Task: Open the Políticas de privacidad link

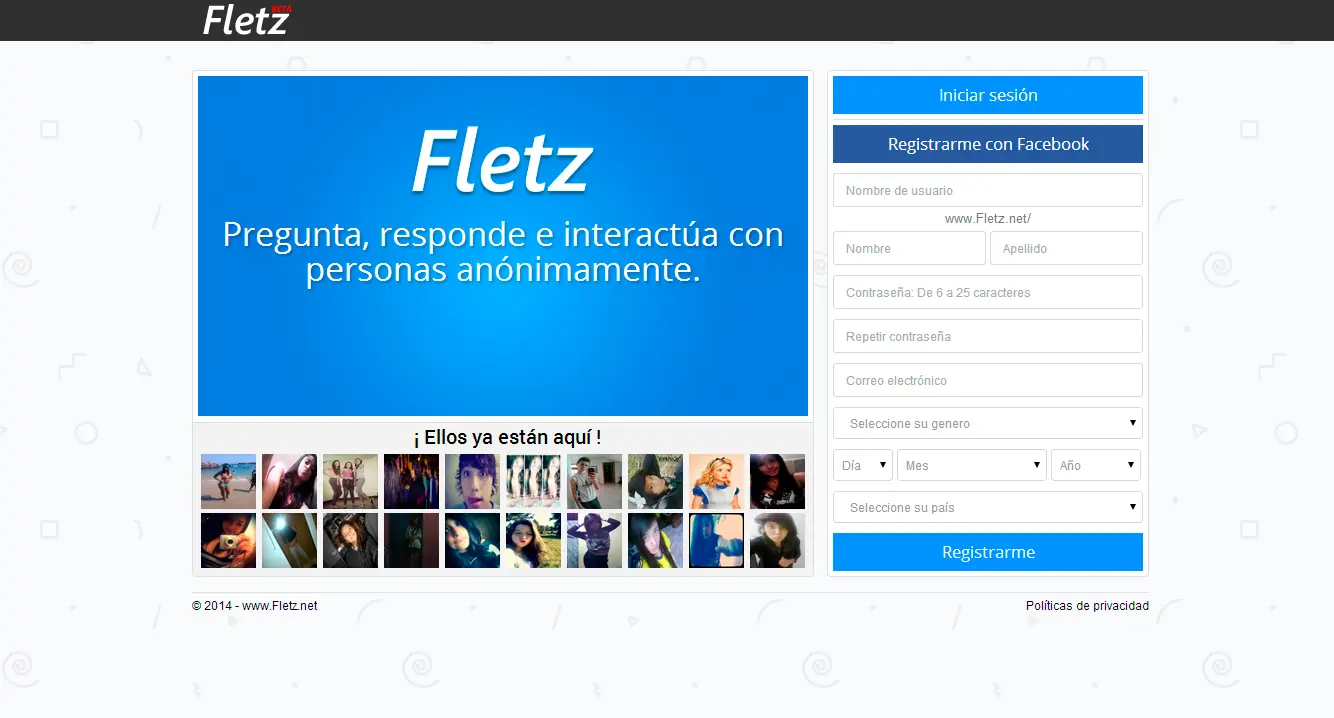Action: pyautogui.click(x=1087, y=606)
